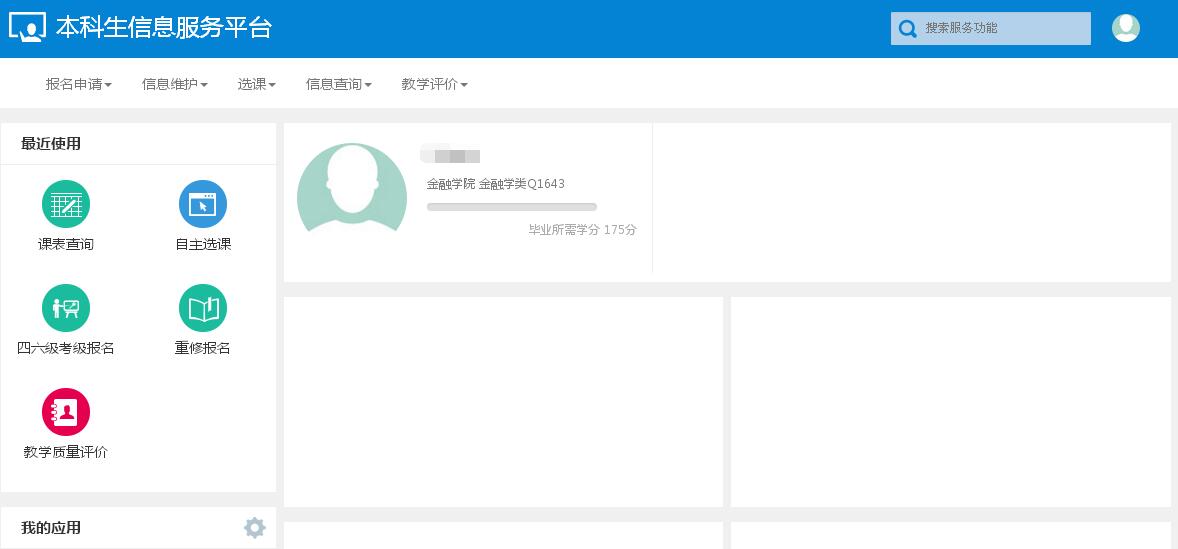1178x549 pixels.
Task: Click the 重修报名 label
Action: pos(203,348)
